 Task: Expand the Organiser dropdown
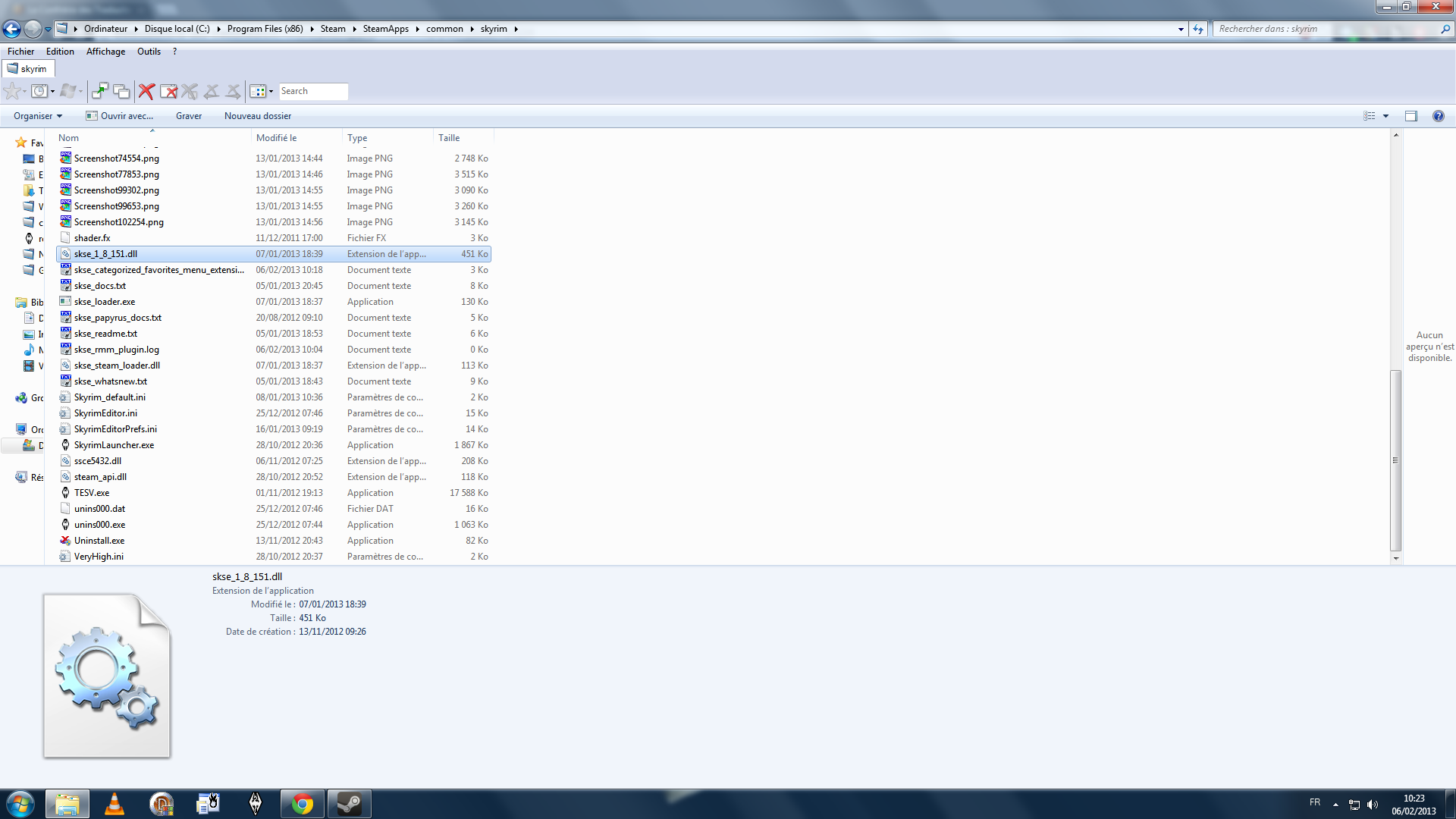coord(38,116)
